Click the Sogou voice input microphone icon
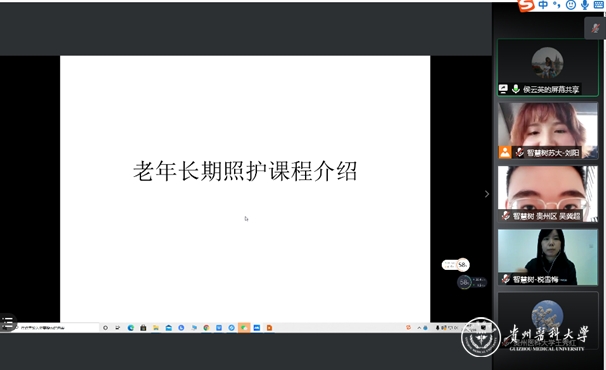Screen dimensions: 606x370 [x=585, y=5]
